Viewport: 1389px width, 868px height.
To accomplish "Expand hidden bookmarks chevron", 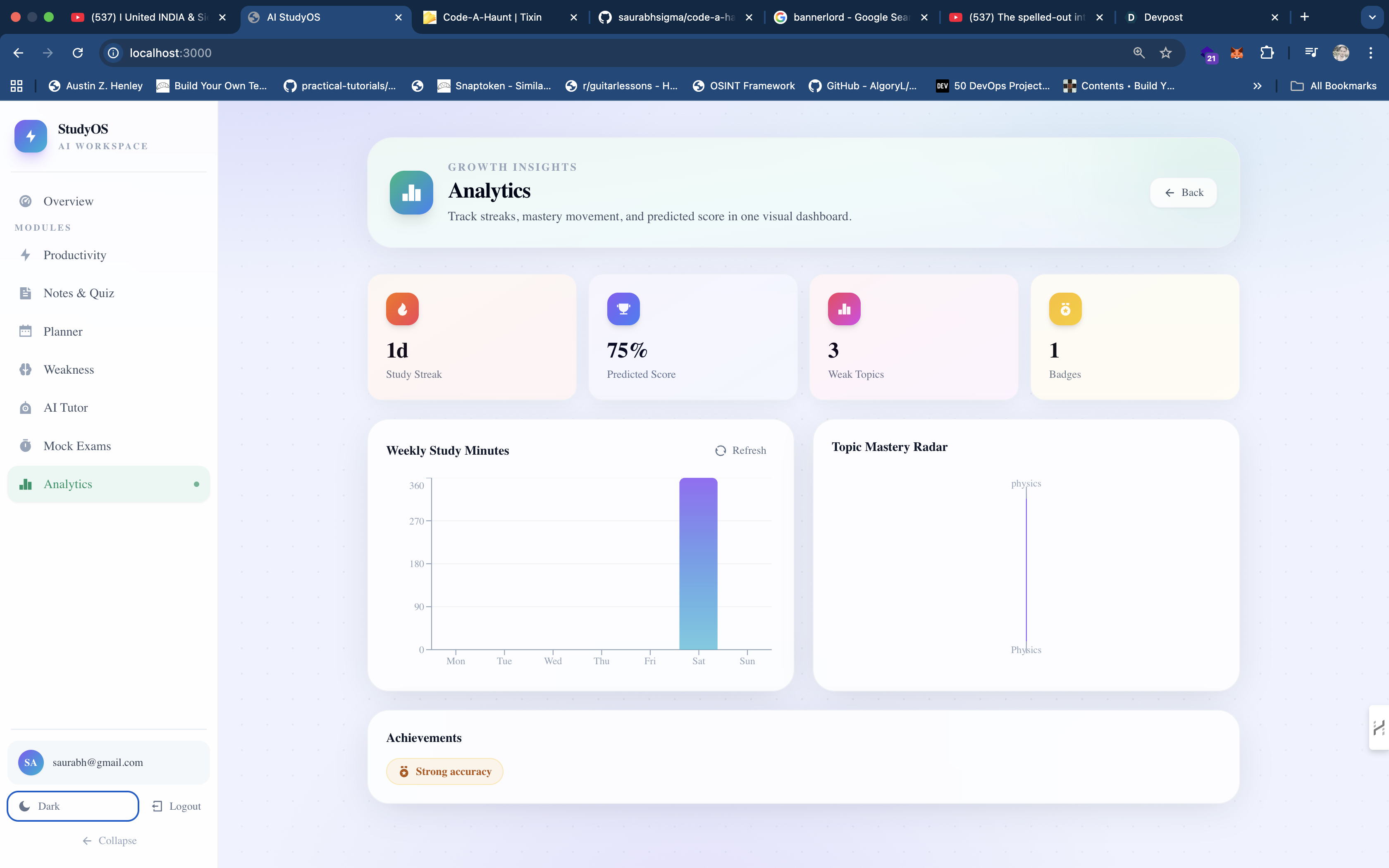I will [1257, 86].
